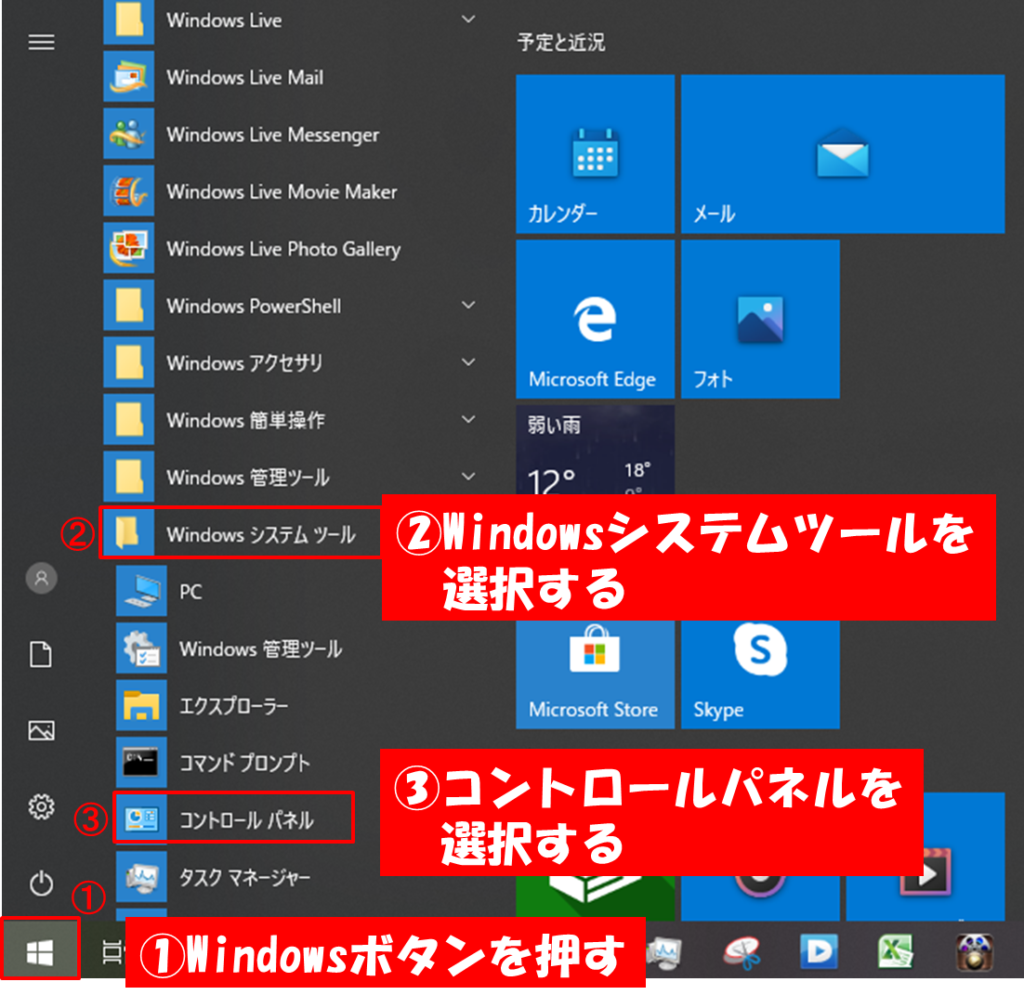Launch Windows Live Messenger
Screen dimensions: 1024x1008
[292, 134]
